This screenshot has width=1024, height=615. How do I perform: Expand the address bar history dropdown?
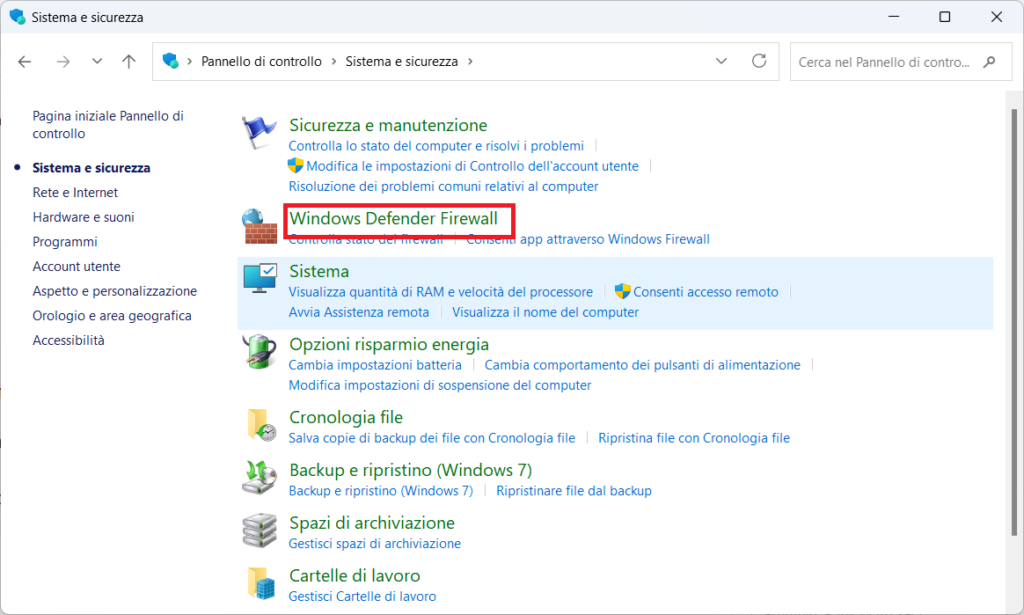722,61
